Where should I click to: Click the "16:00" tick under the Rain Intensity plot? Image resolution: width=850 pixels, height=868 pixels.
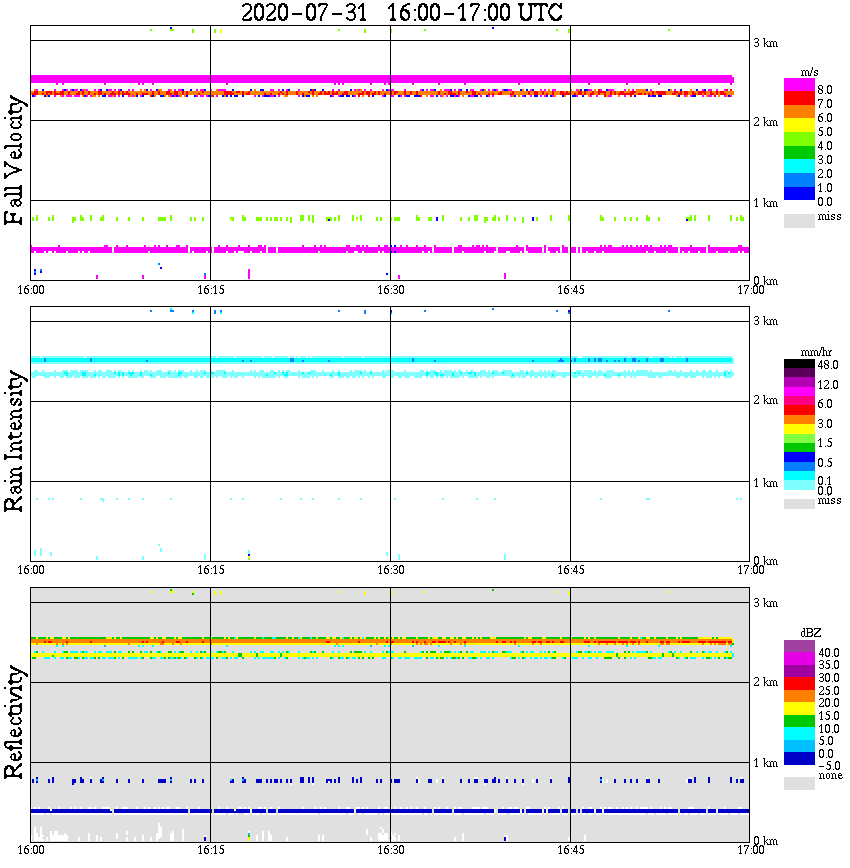[x=31, y=570]
